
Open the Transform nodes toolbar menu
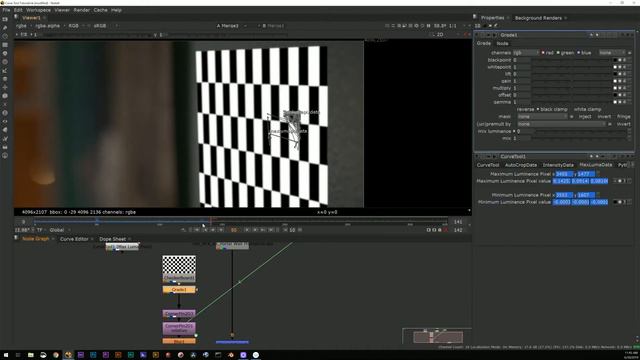5,87
